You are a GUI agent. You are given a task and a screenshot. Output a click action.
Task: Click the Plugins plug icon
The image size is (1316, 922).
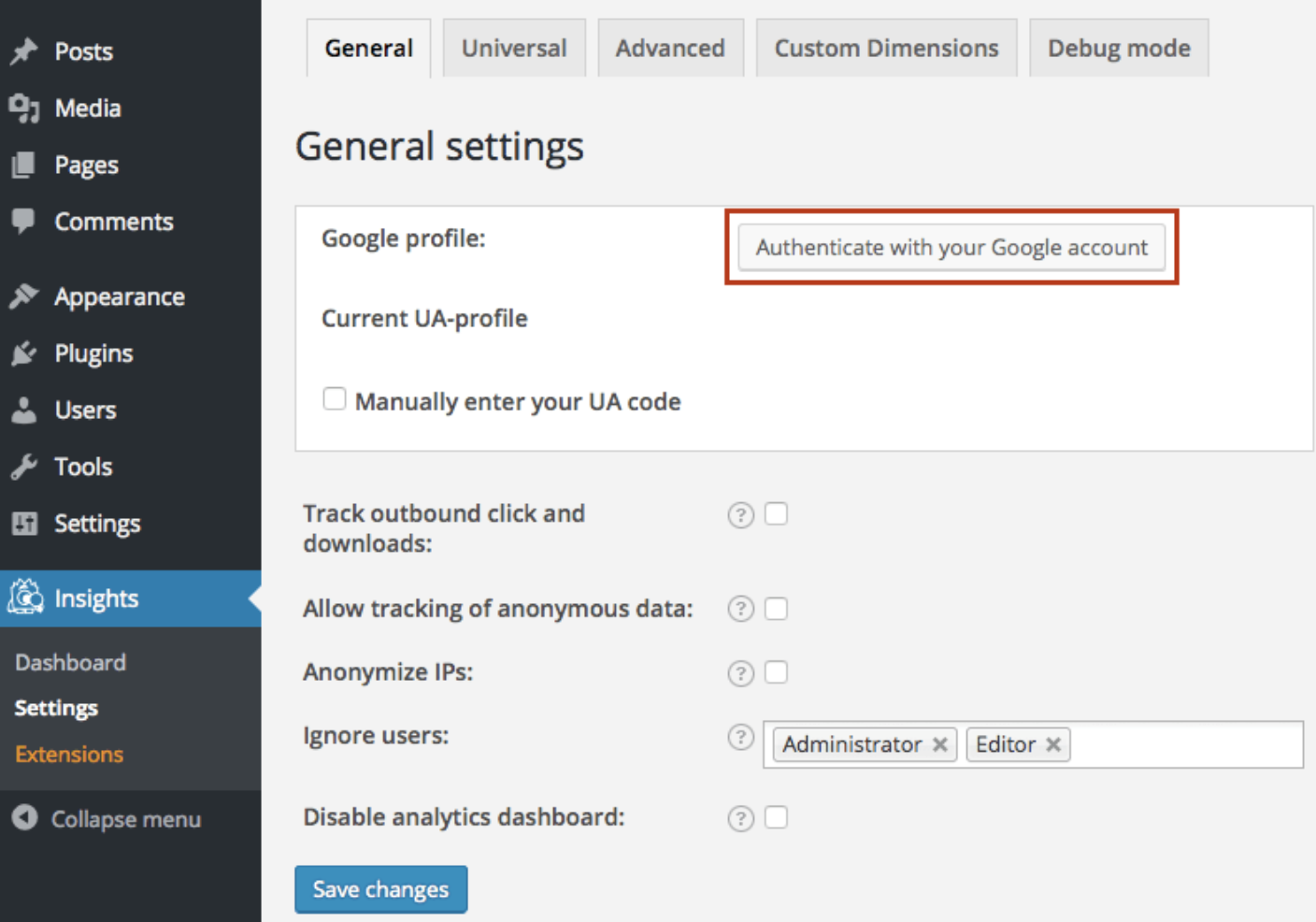24,353
